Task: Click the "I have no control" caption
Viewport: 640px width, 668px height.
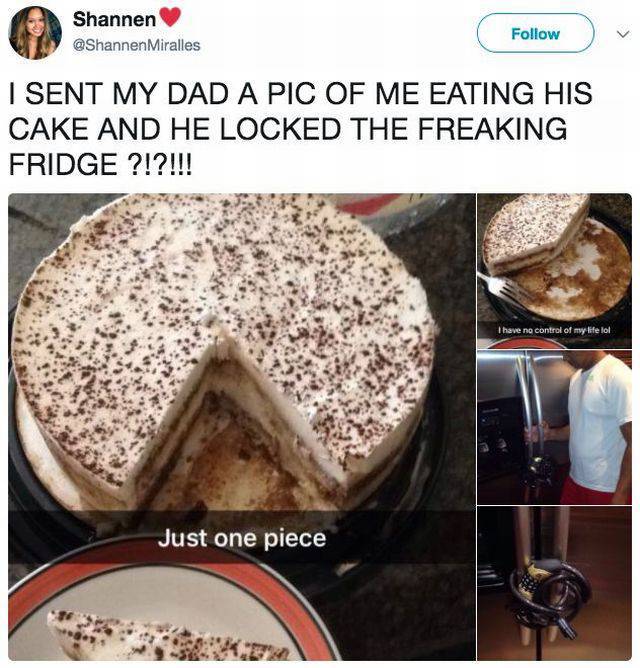Action: point(554,330)
